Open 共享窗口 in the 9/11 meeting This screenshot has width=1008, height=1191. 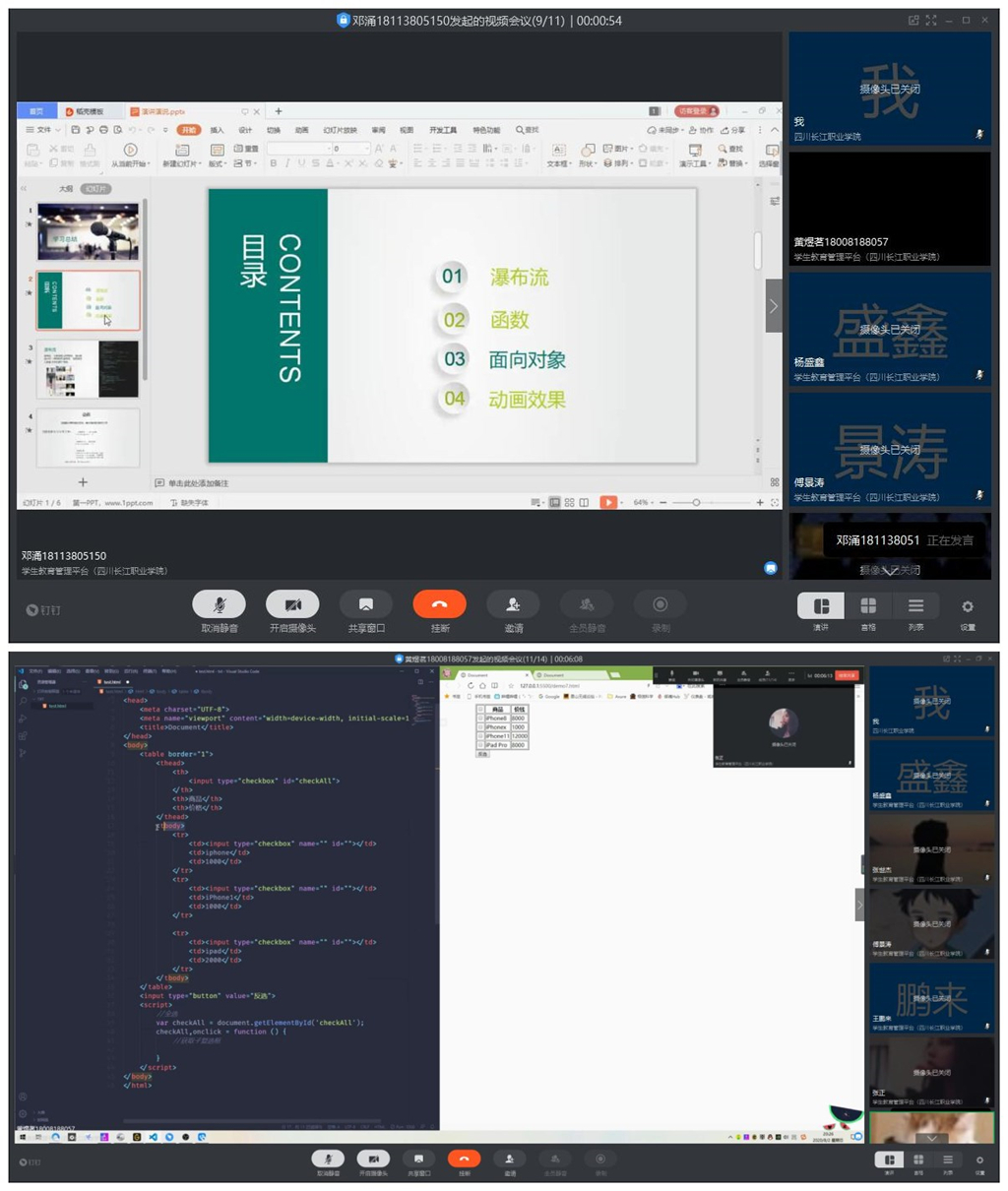366,604
